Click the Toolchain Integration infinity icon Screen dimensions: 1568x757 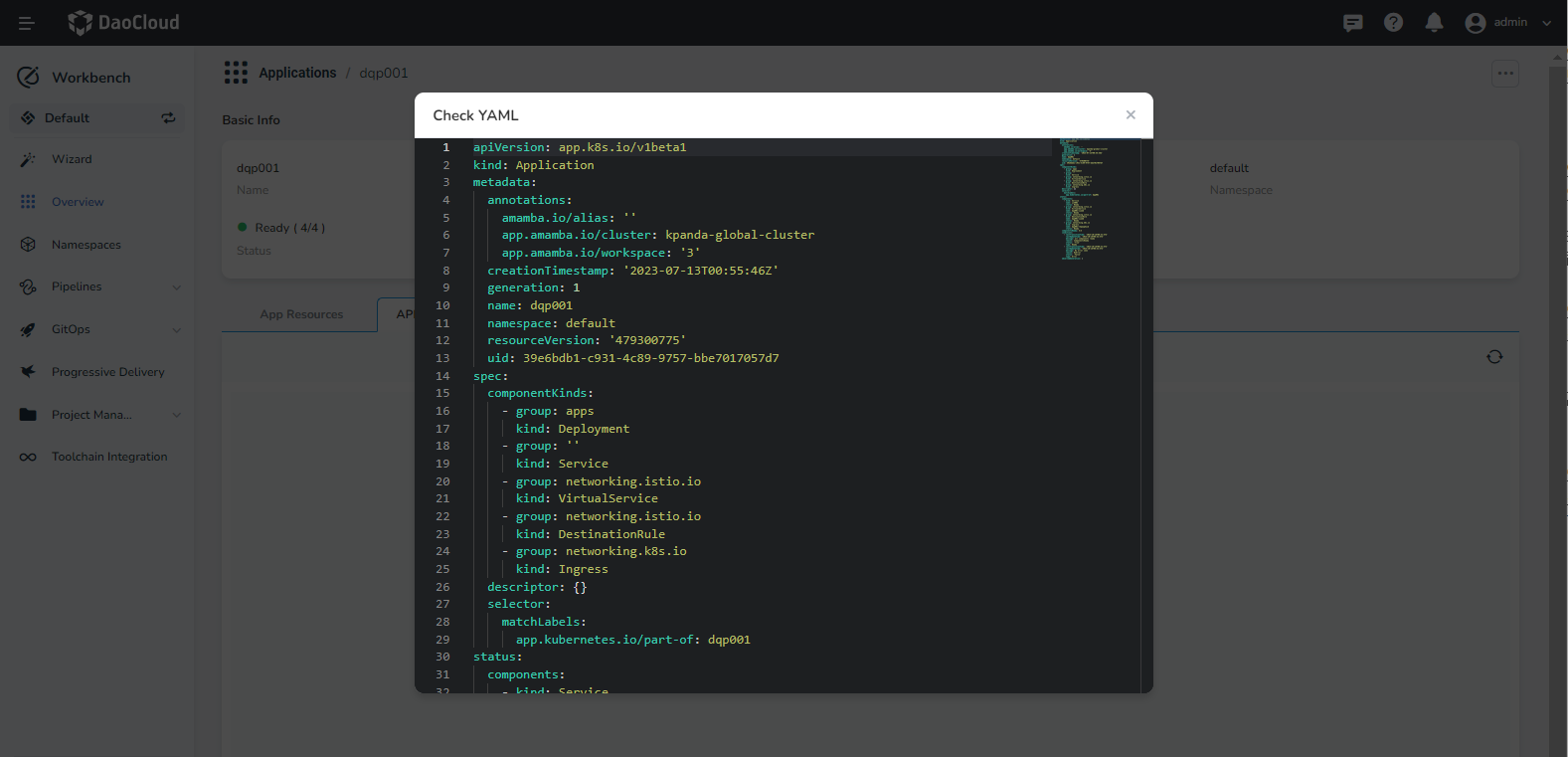pyautogui.click(x=28, y=457)
